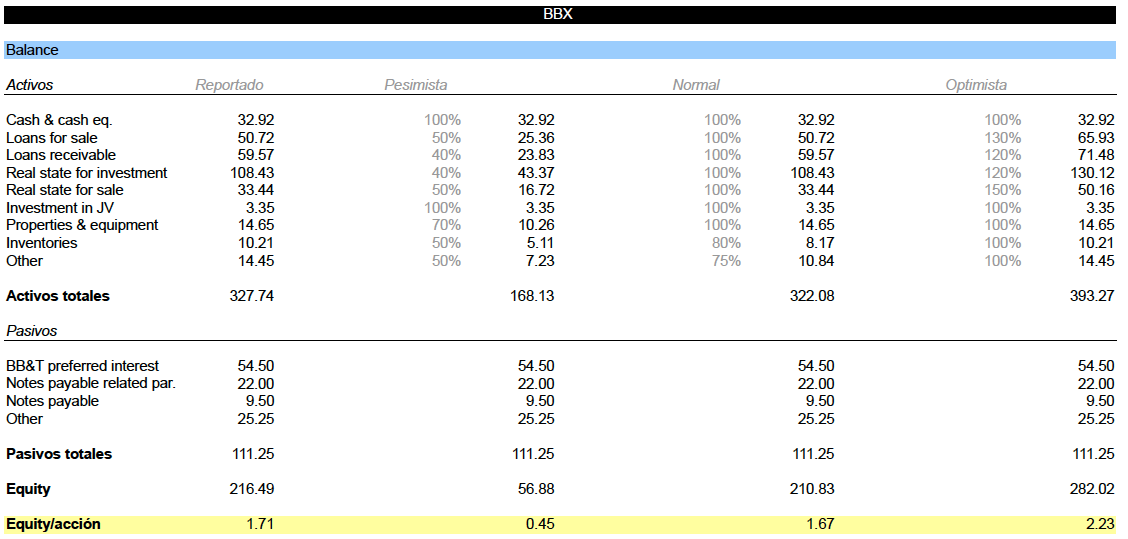Viewport: 1128px width, 539px height.
Task: Select the Activos column heading
Action: tap(29, 85)
